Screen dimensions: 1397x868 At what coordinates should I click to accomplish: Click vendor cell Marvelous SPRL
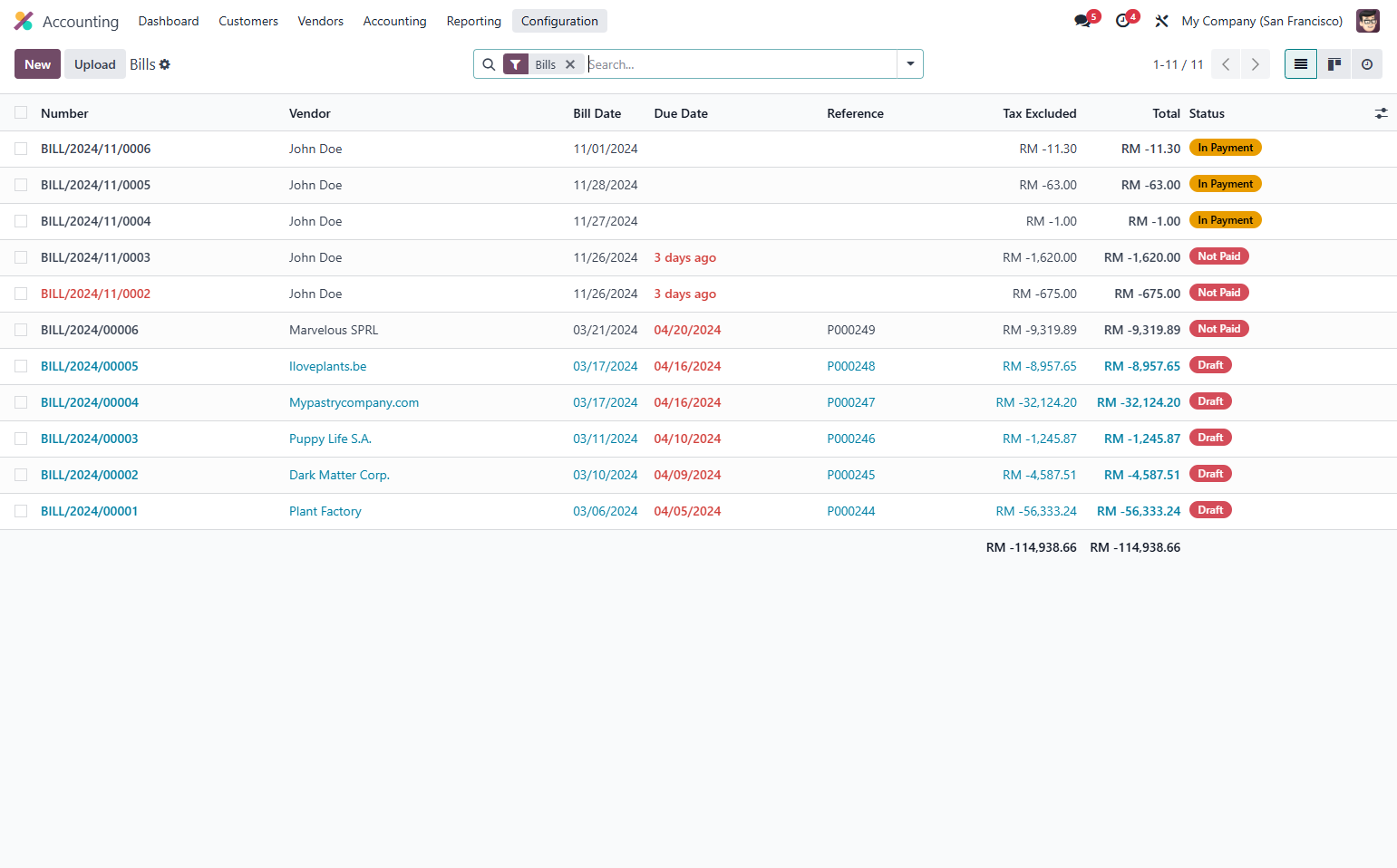pyautogui.click(x=334, y=330)
